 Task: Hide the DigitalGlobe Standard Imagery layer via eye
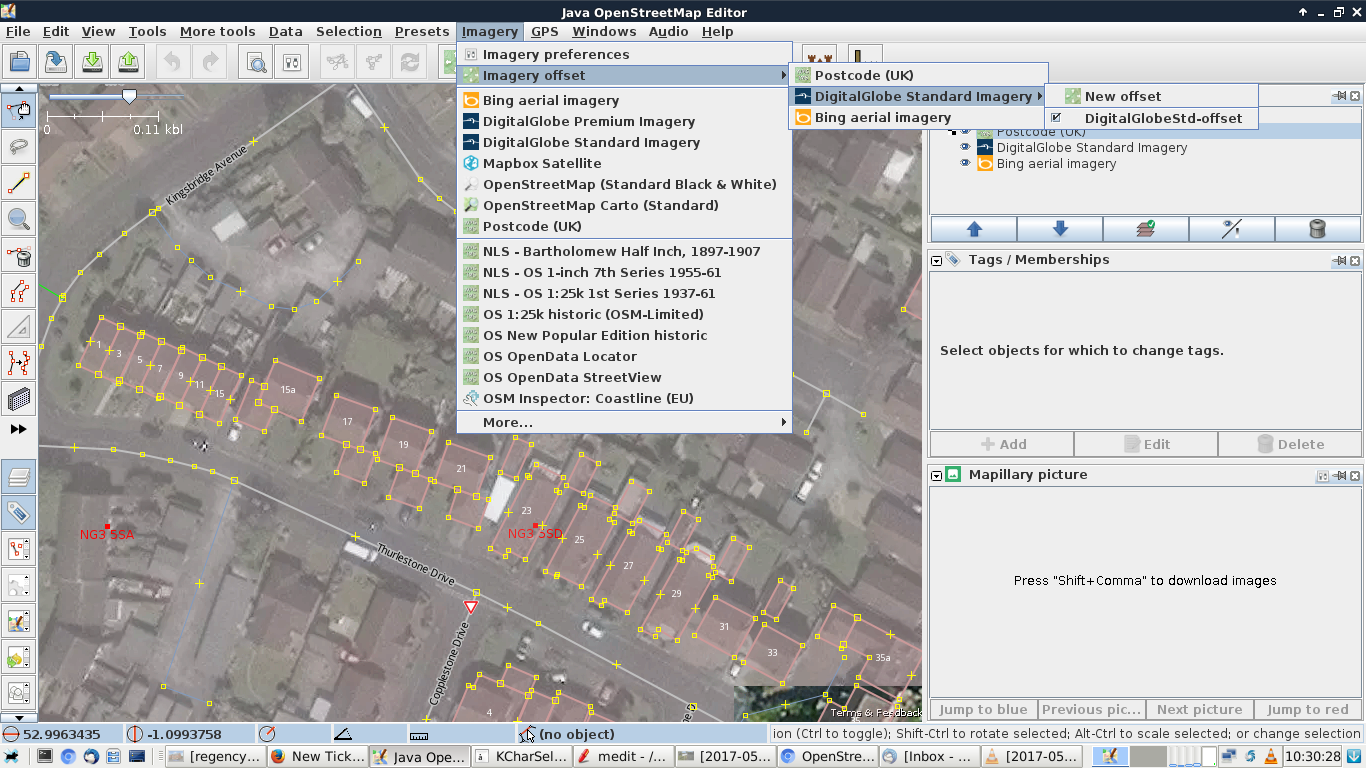pyautogui.click(x=965, y=148)
